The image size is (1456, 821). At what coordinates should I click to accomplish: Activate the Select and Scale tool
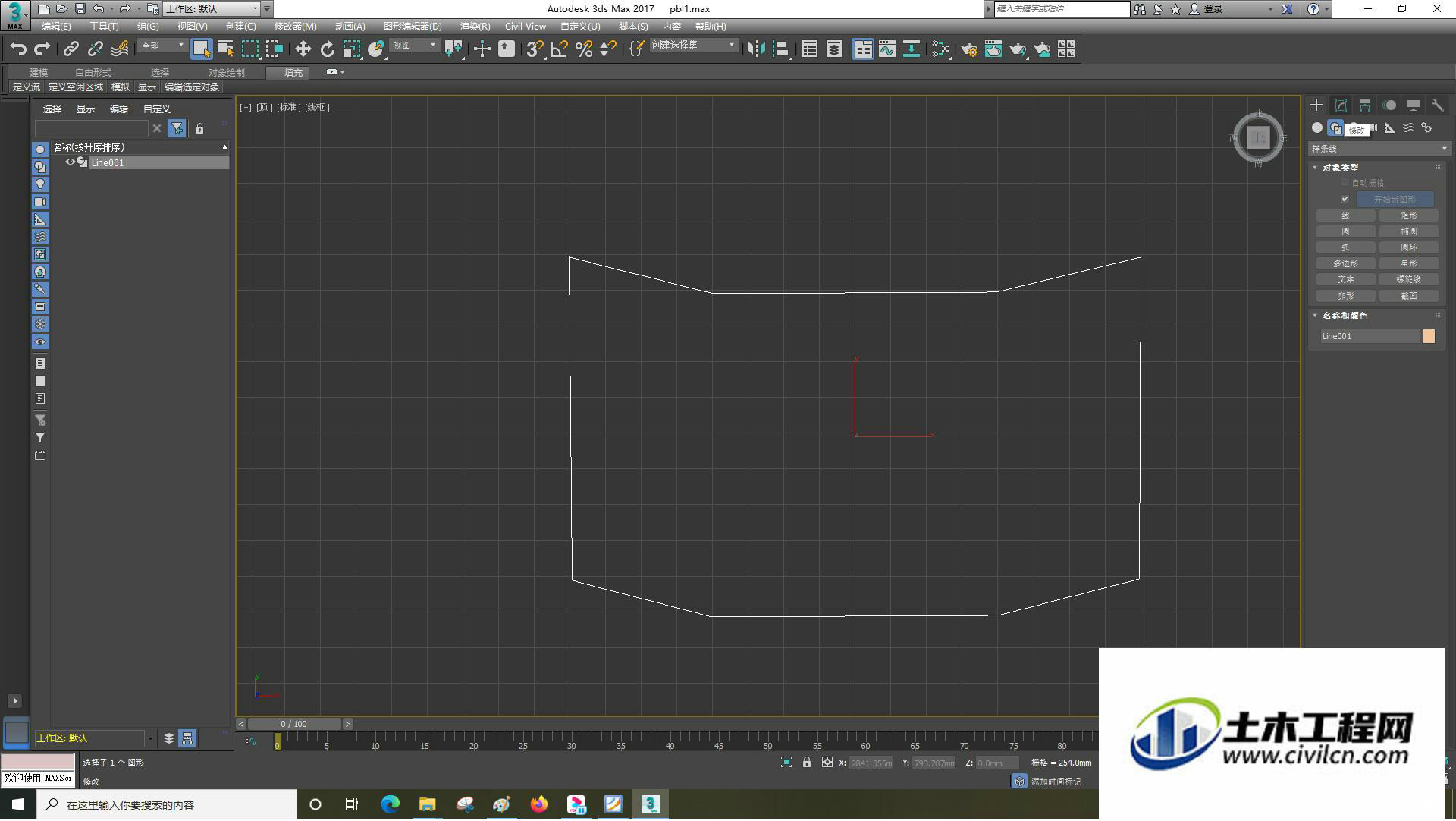coord(351,49)
